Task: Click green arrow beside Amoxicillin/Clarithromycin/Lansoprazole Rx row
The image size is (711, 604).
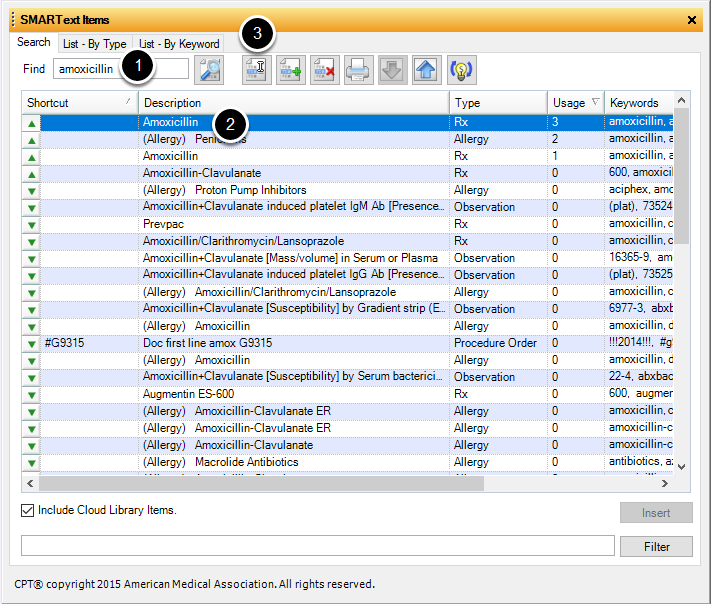Action: pyautogui.click(x=32, y=242)
